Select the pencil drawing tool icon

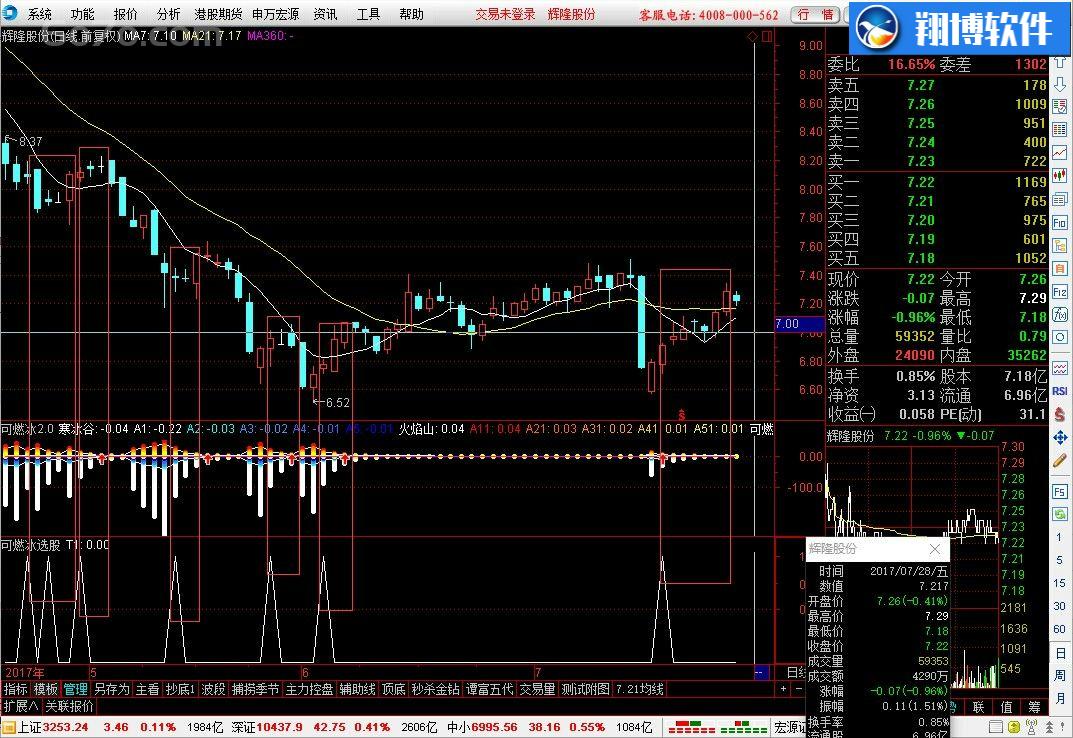tap(1060, 461)
